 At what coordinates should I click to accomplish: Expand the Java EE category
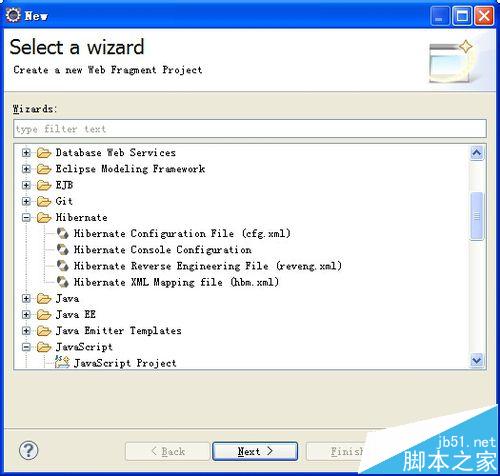(x=26, y=315)
